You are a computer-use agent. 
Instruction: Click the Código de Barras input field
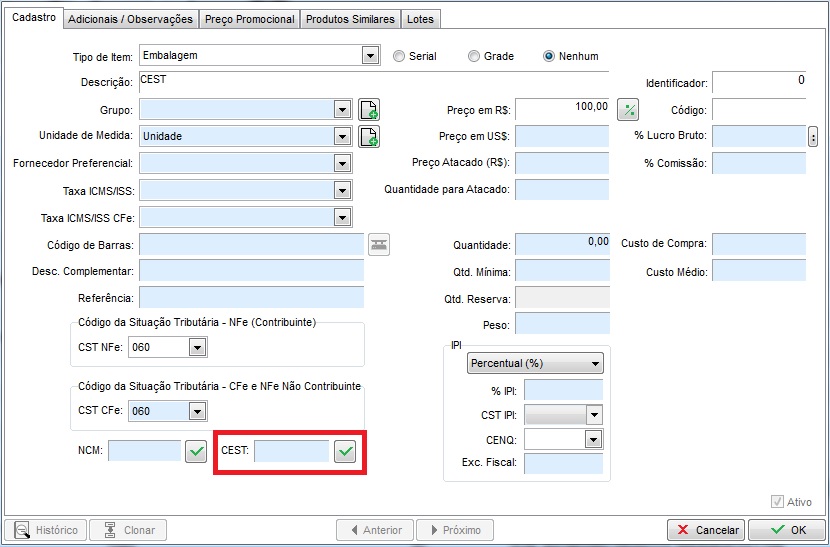pyautogui.click(x=251, y=244)
